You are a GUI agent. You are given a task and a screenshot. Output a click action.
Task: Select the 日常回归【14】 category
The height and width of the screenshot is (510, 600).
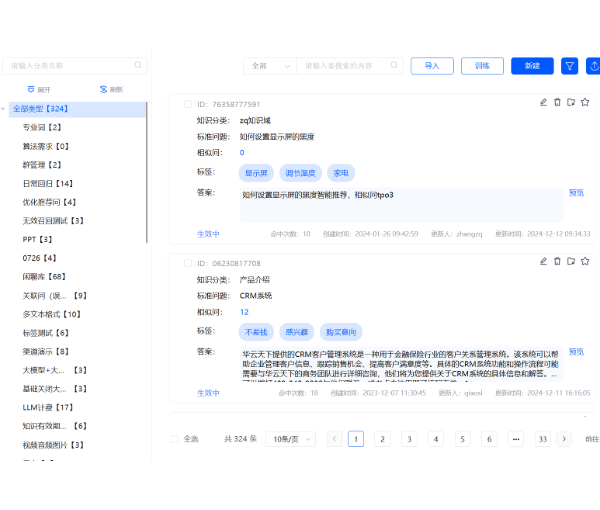pos(48,184)
